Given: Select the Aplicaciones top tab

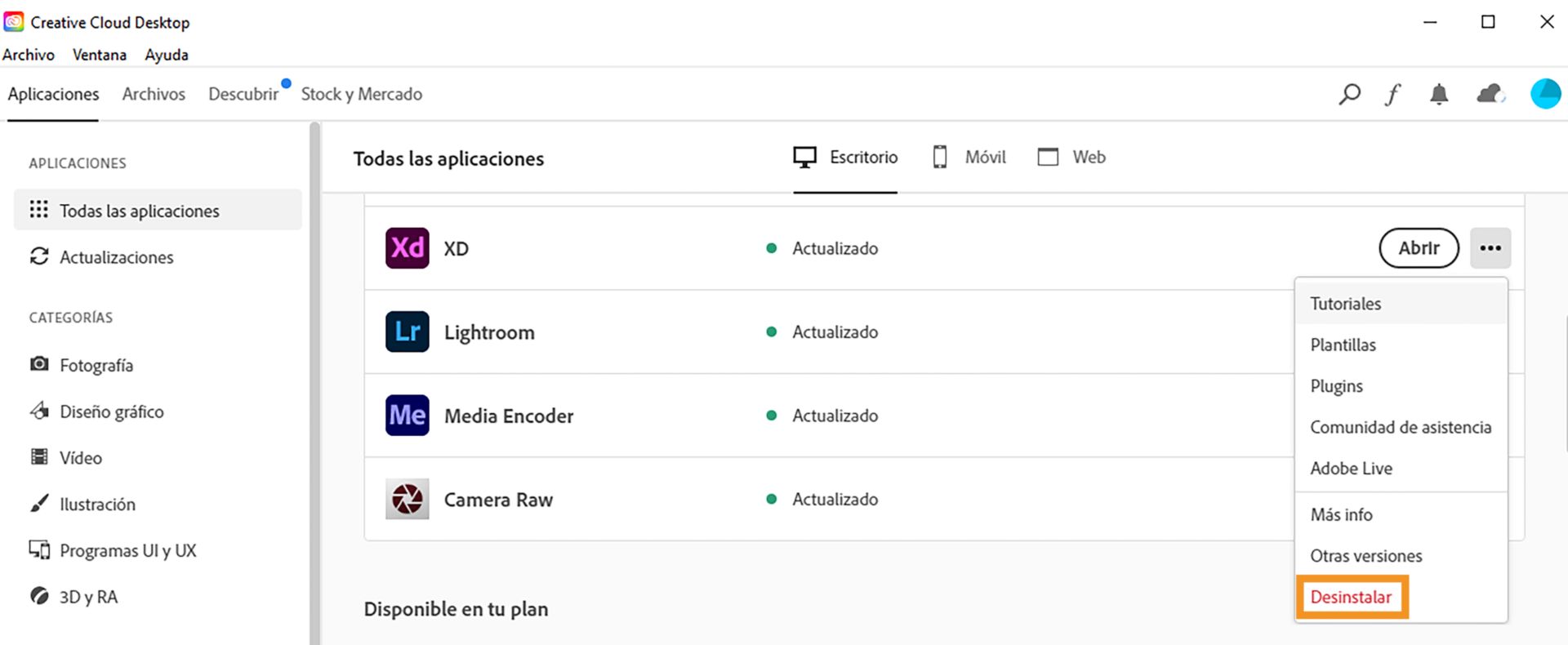Looking at the screenshot, I should pos(53,94).
